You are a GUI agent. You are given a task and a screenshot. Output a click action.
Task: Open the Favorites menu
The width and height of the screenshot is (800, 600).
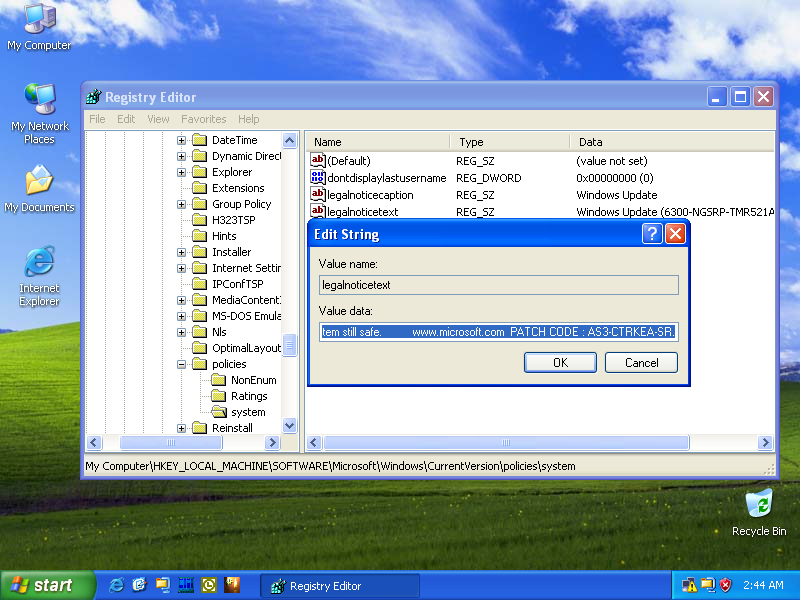tap(204, 119)
